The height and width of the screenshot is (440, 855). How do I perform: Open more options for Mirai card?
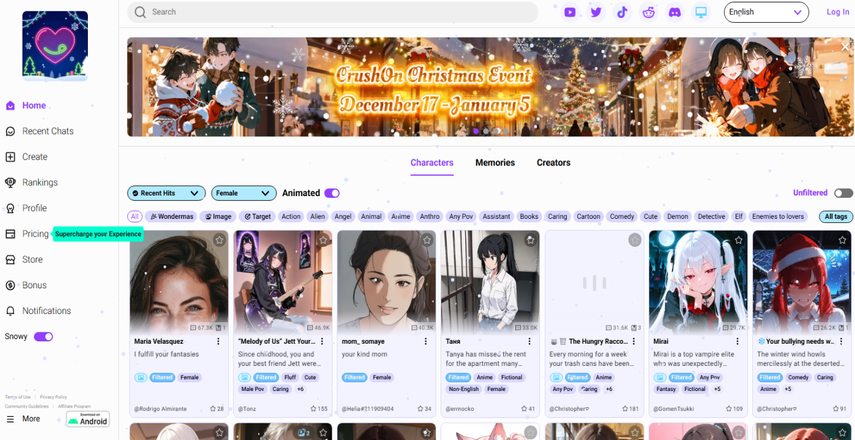pyautogui.click(x=737, y=341)
